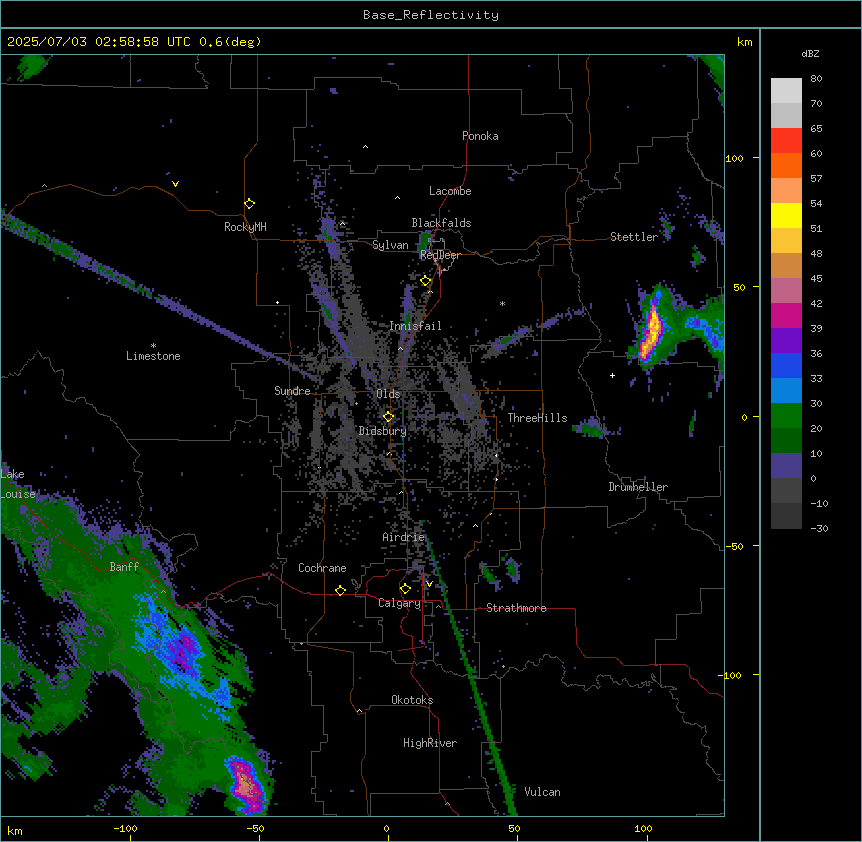Image resolution: width=862 pixels, height=842 pixels.
Task: Click the Drumheller label
Action: click(x=638, y=487)
